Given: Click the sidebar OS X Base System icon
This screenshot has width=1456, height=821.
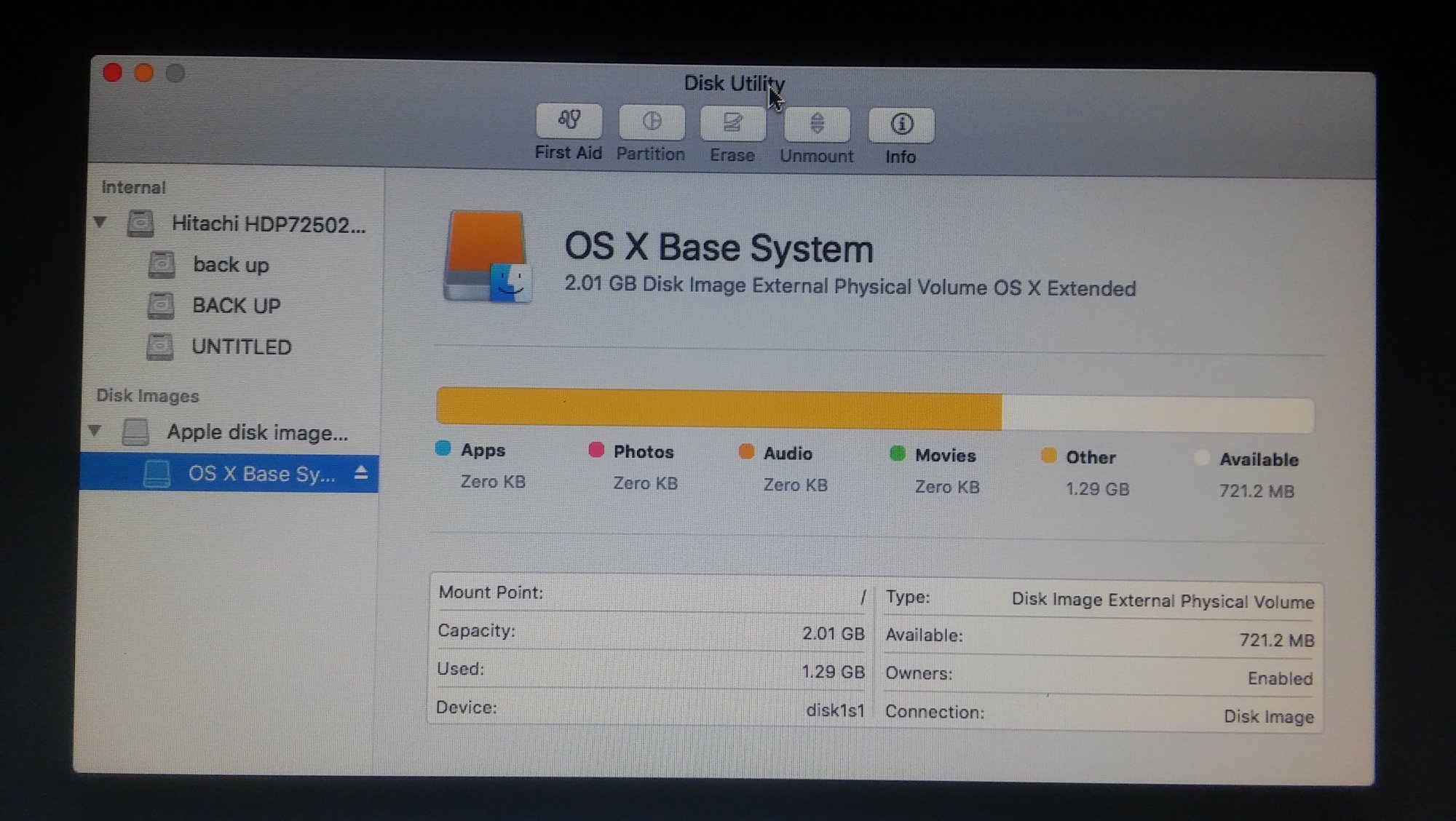Looking at the screenshot, I should [157, 473].
